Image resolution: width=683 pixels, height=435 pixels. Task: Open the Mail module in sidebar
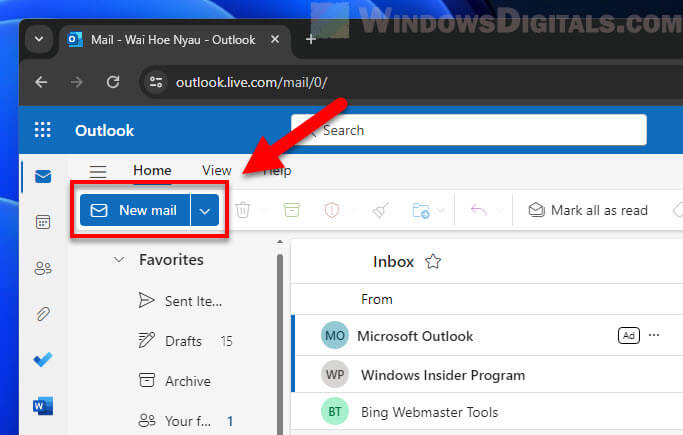[43, 176]
